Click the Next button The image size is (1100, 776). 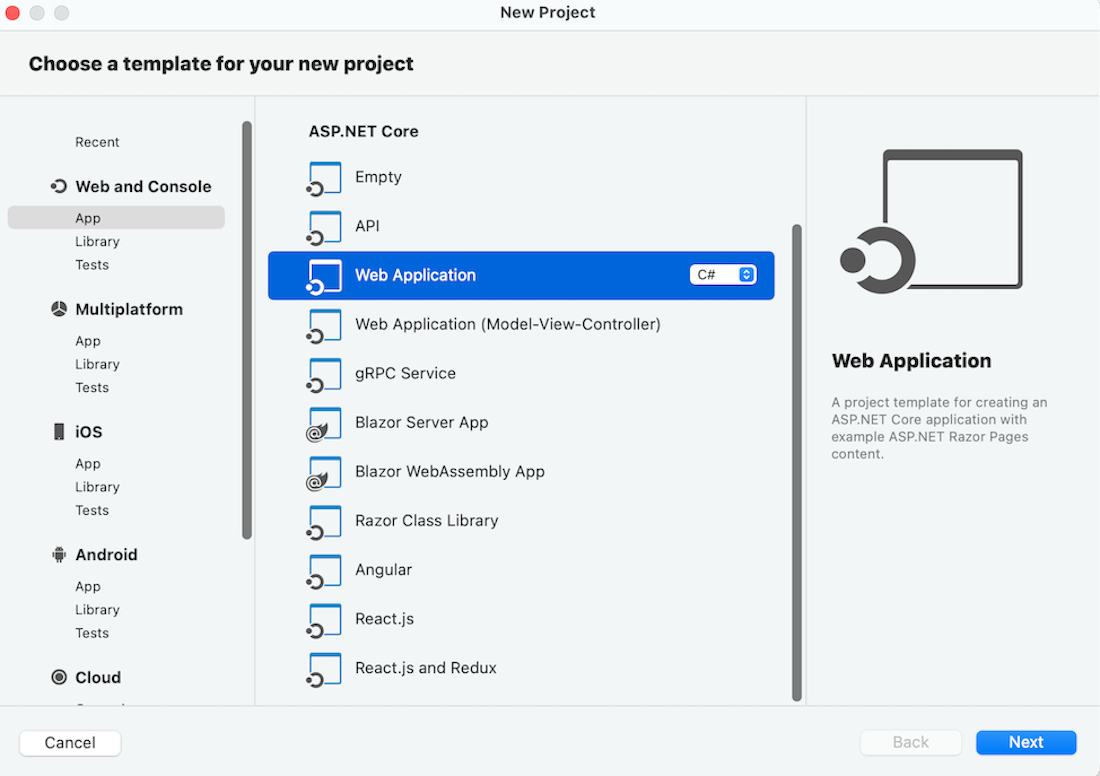(x=1026, y=742)
